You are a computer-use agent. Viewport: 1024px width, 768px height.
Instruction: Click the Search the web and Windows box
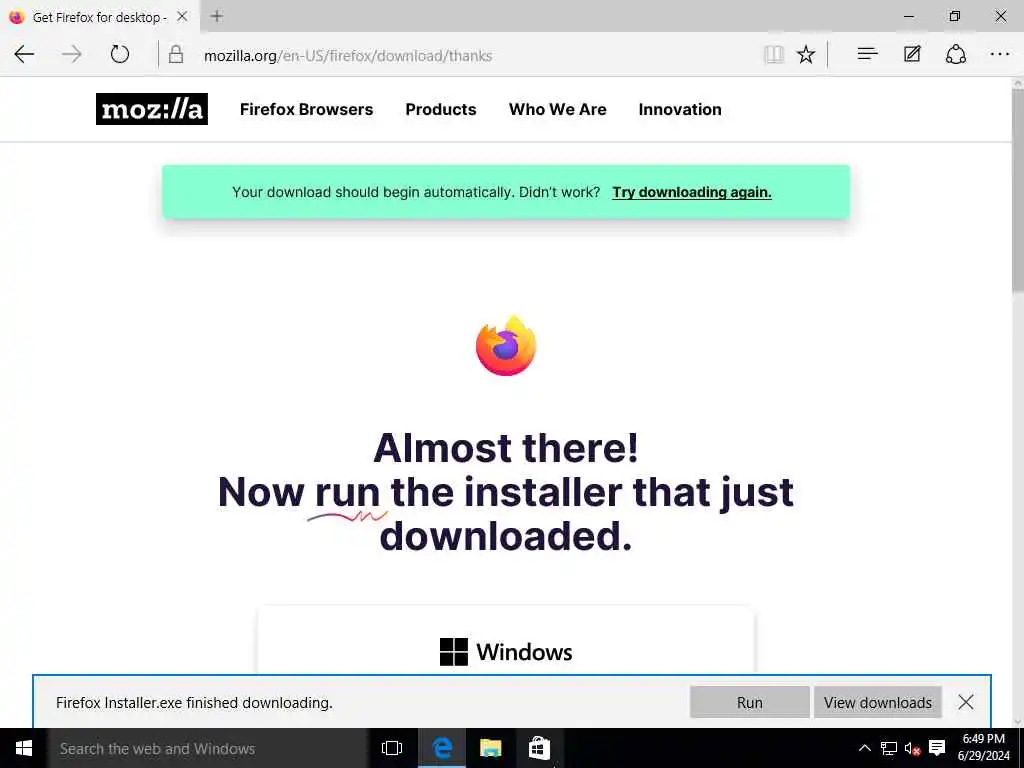(x=208, y=748)
